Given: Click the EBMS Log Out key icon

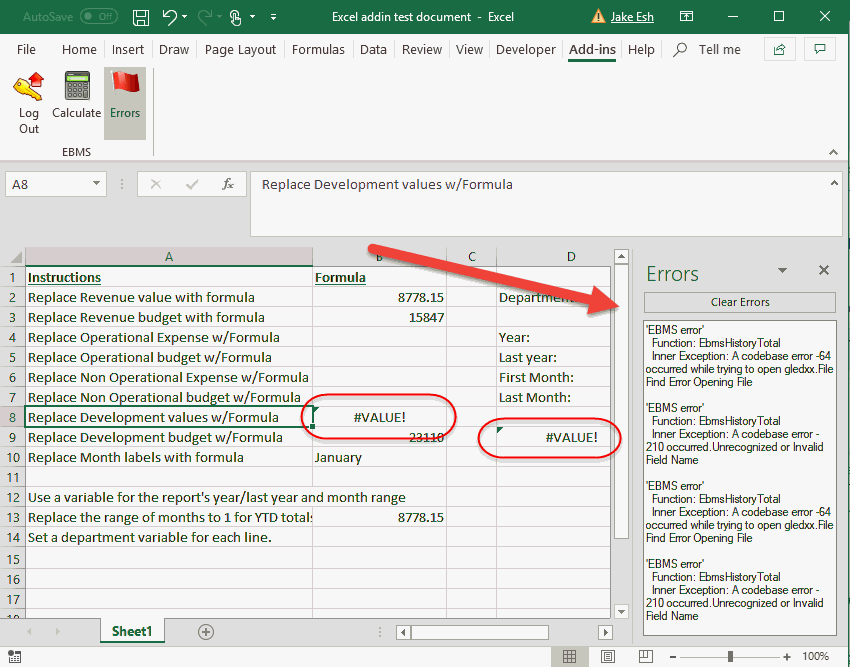Looking at the screenshot, I should point(29,86).
